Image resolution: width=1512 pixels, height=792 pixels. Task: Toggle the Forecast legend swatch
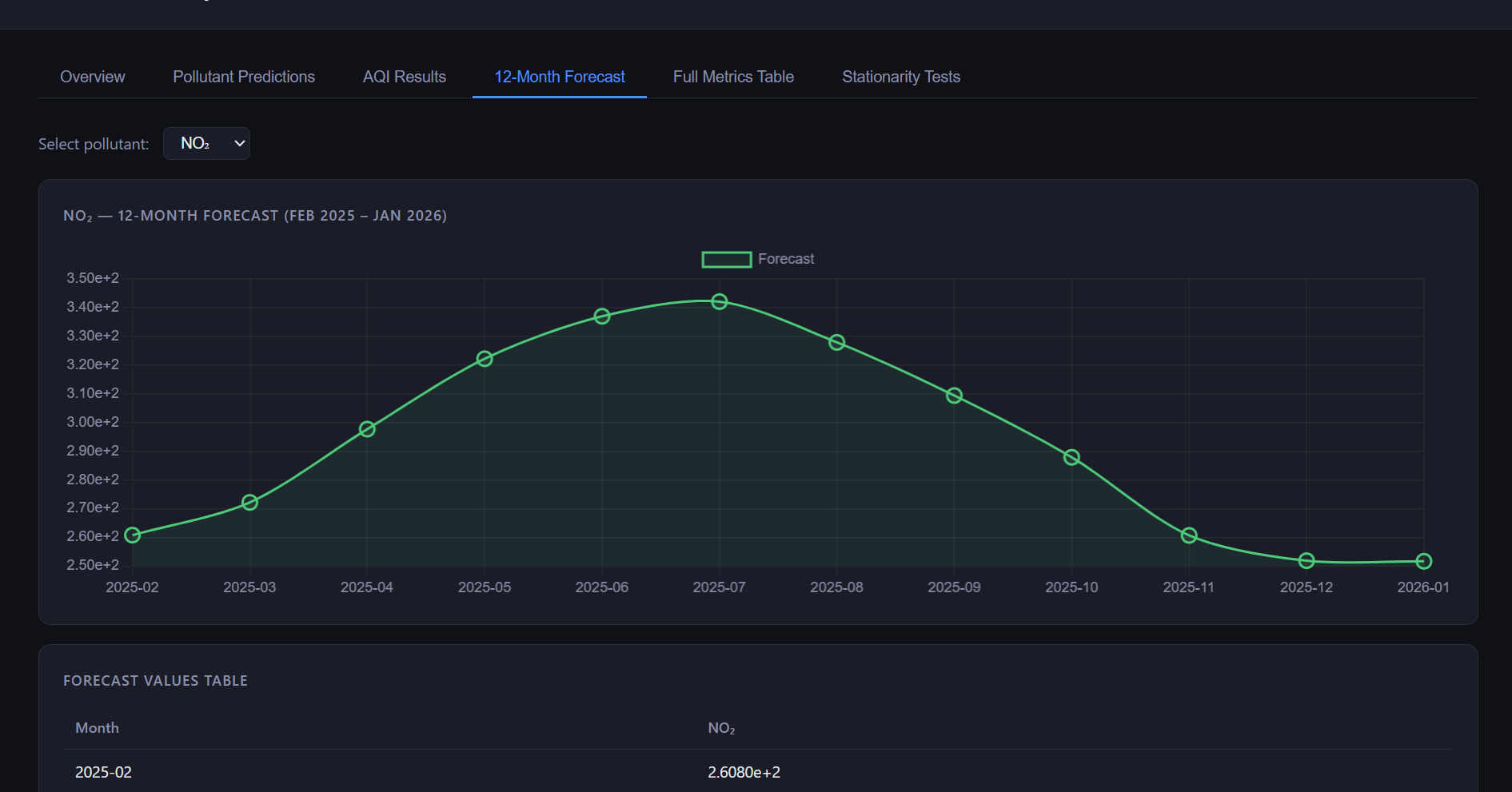pos(727,259)
